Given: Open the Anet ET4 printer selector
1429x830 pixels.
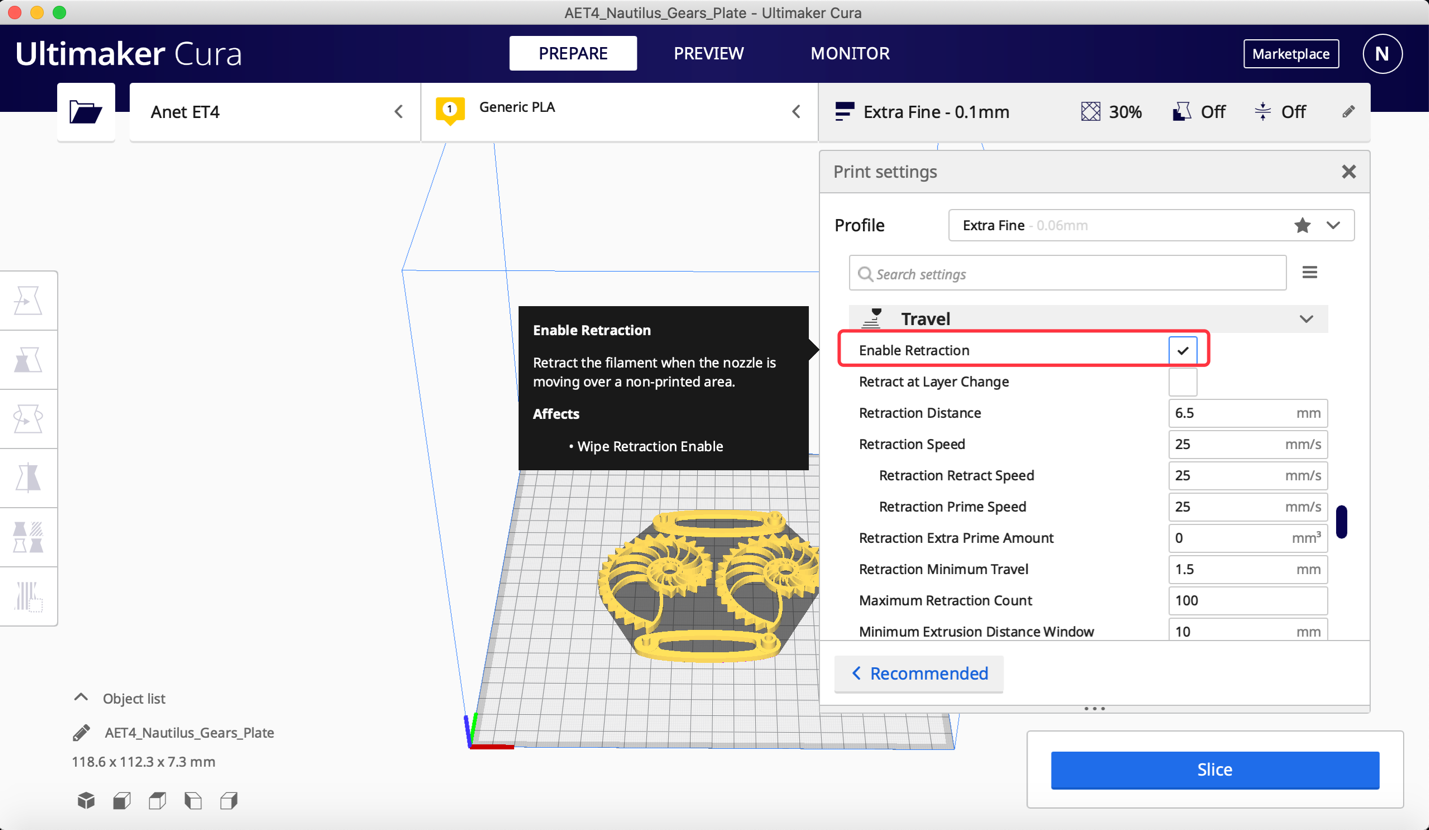Looking at the screenshot, I should click(x=275, y=112).
